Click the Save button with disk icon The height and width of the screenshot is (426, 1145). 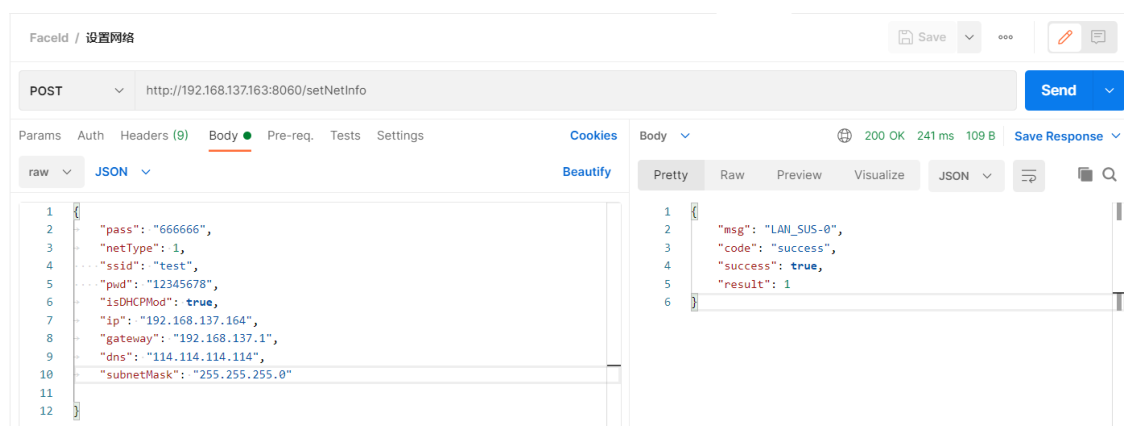[922, 37]
